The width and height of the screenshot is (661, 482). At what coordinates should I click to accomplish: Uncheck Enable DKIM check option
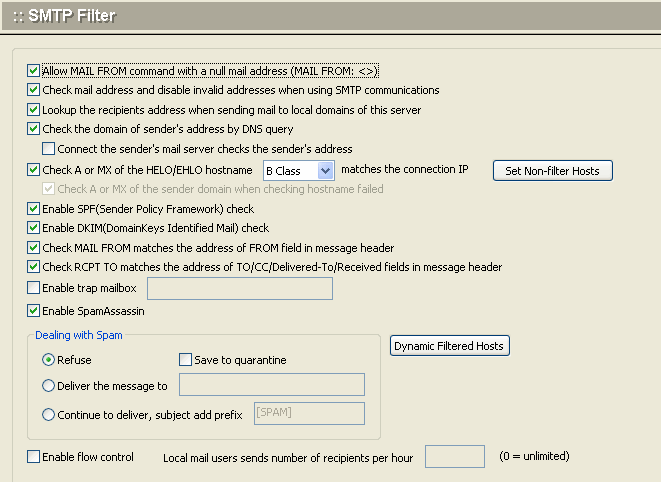[x=34, y=228]
